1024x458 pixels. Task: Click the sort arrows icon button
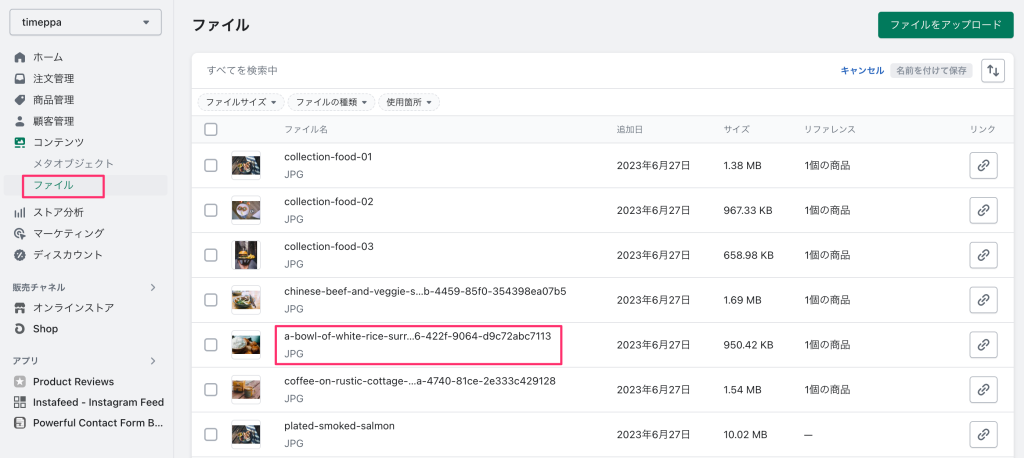click(x=993, y=70)
